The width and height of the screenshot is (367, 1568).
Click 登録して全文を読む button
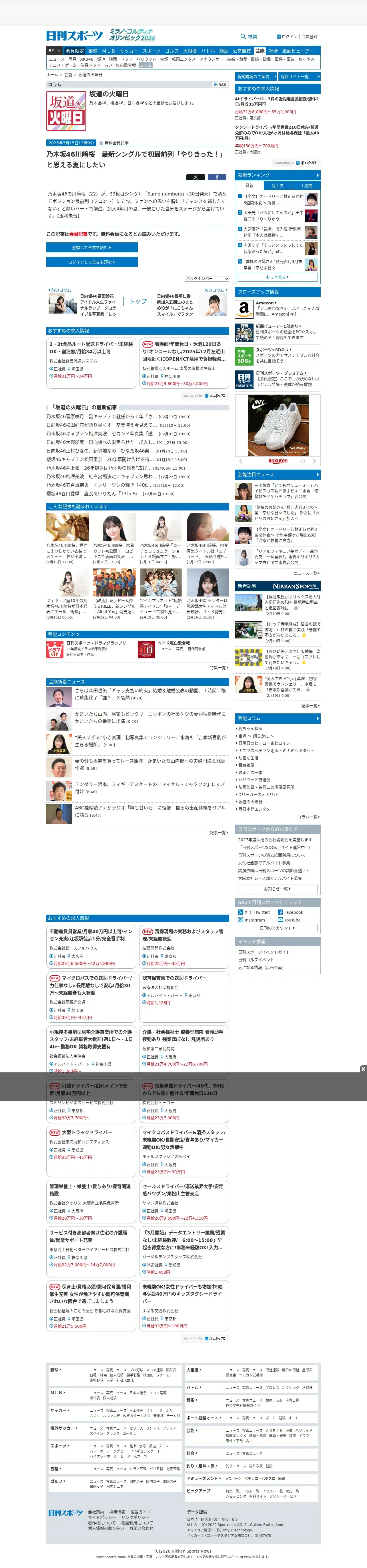click(92, 247)
